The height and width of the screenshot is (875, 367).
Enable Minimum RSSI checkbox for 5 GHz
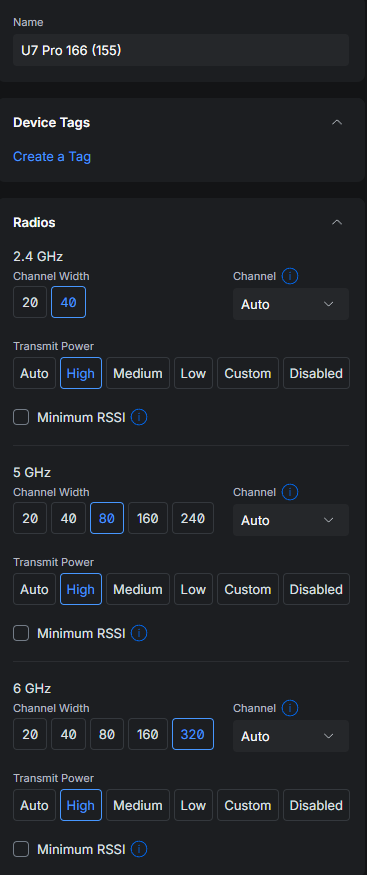21,633
